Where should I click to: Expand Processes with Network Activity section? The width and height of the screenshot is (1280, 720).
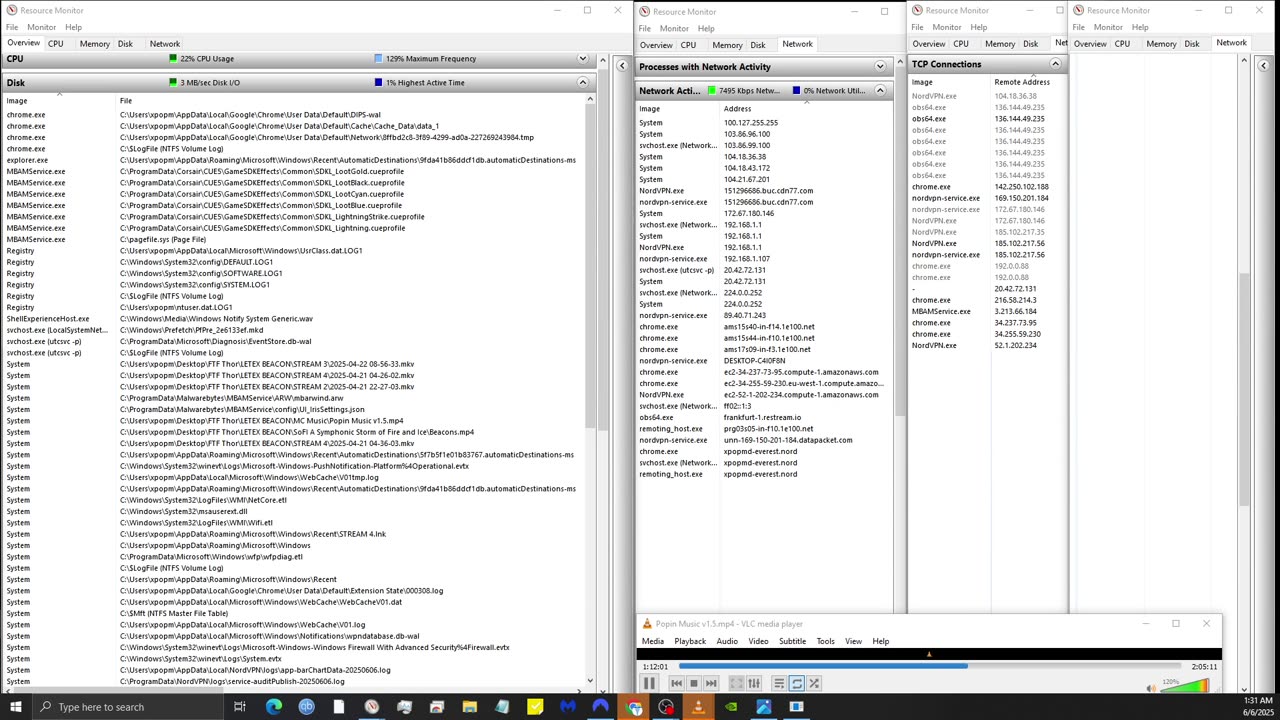click(880, 67)
